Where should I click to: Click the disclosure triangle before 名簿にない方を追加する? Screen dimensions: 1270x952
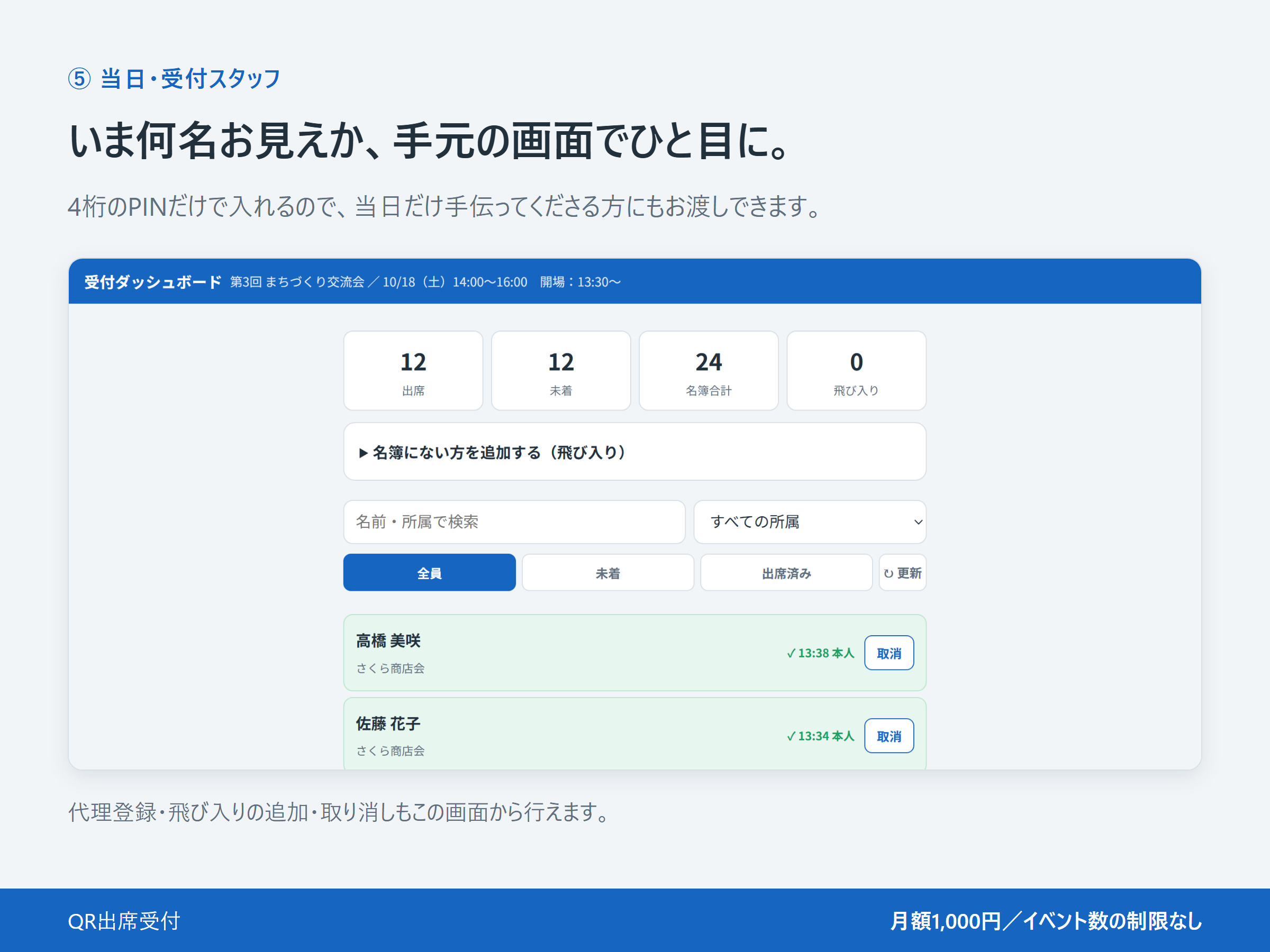(x=363, y=453)
